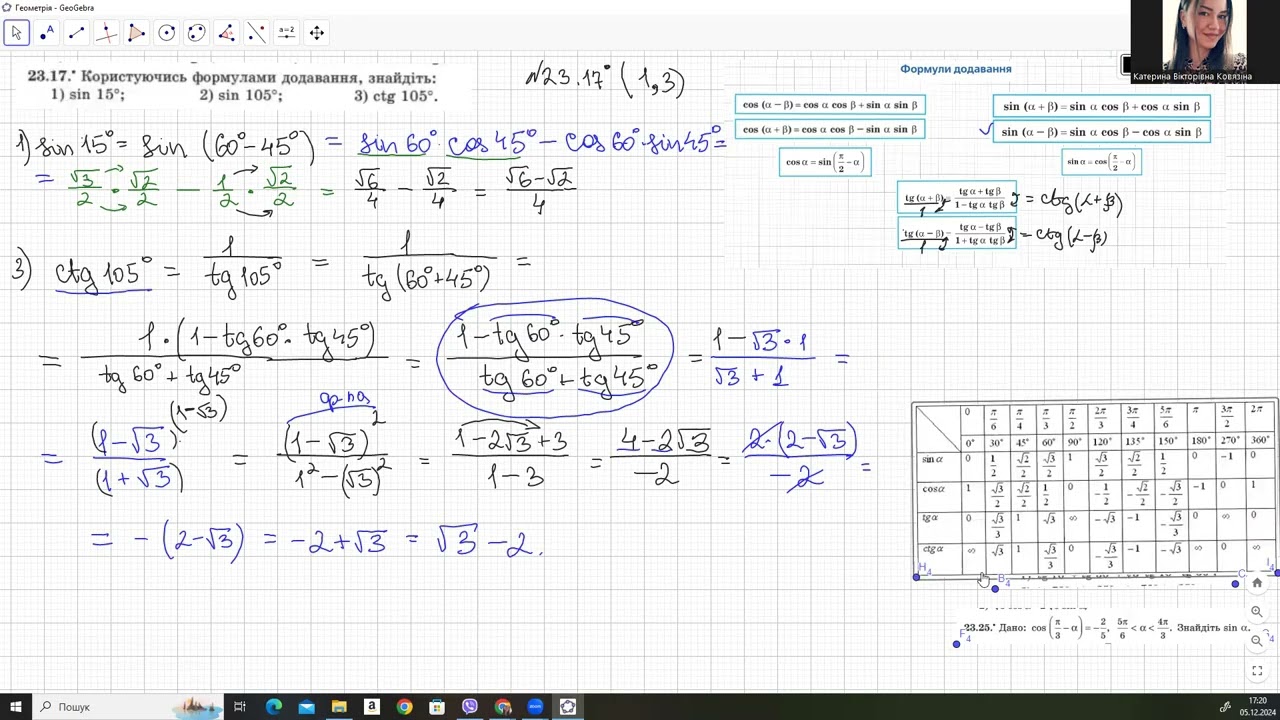This screenshot has height=720, width=1280.
Task: Zoom in on the graphics view
Action: (x=1257, y=611)
